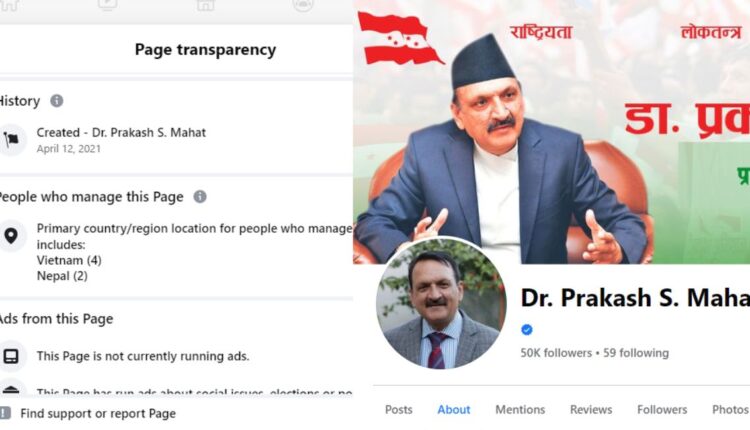The image size is (750, 430).
Task: Click the groups icon in top bar
Action: [x=303, y=5]
